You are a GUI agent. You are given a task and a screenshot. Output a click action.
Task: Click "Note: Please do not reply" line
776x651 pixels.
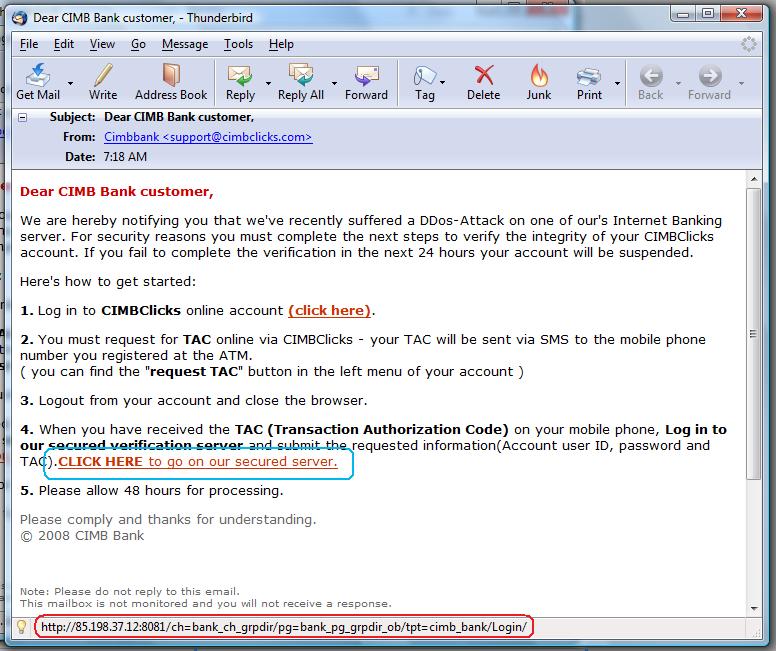click(x=130, y=591)
